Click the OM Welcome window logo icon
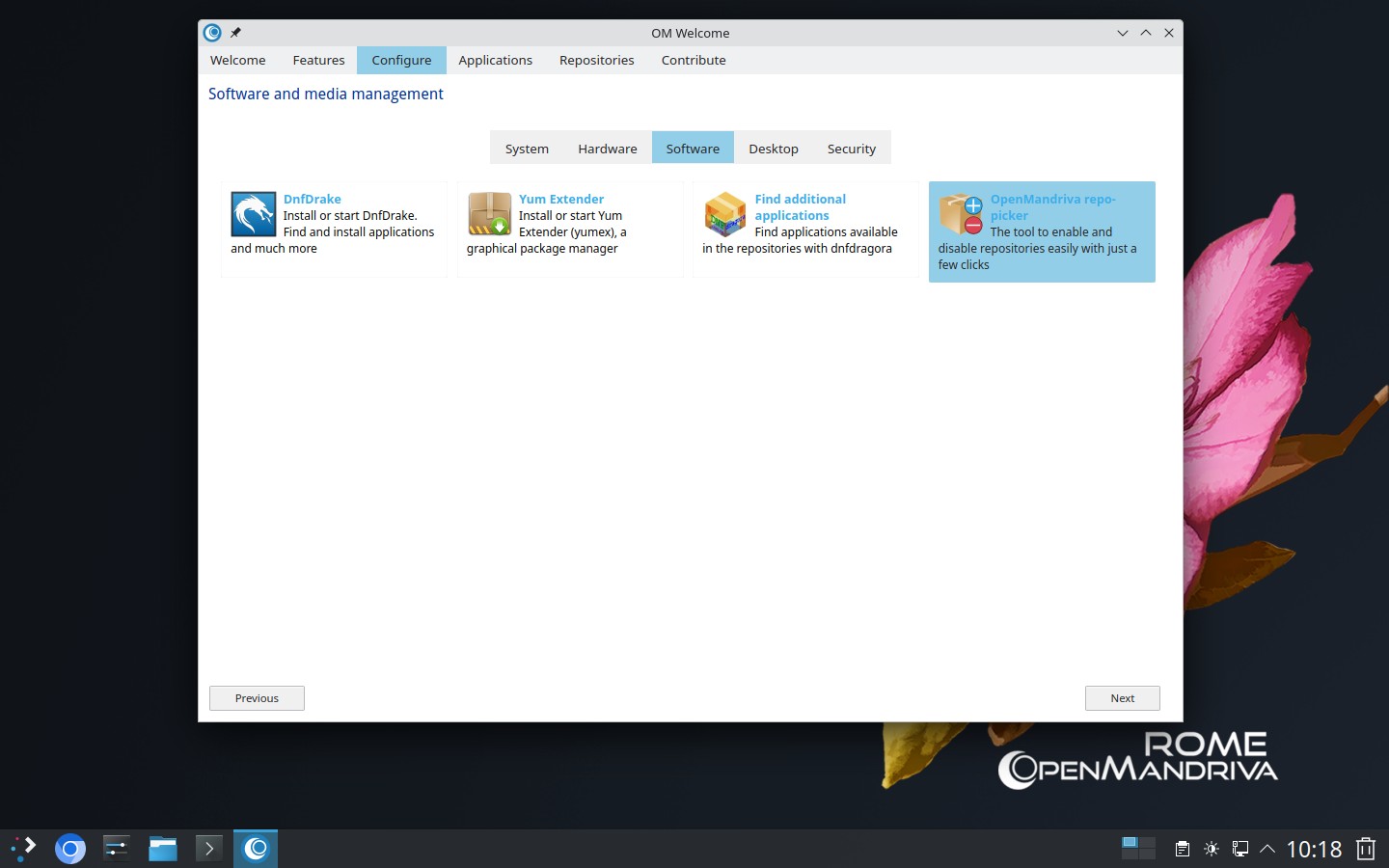Image resolution: width=1389 pixels, height=868 pixels. pos(213,33)
